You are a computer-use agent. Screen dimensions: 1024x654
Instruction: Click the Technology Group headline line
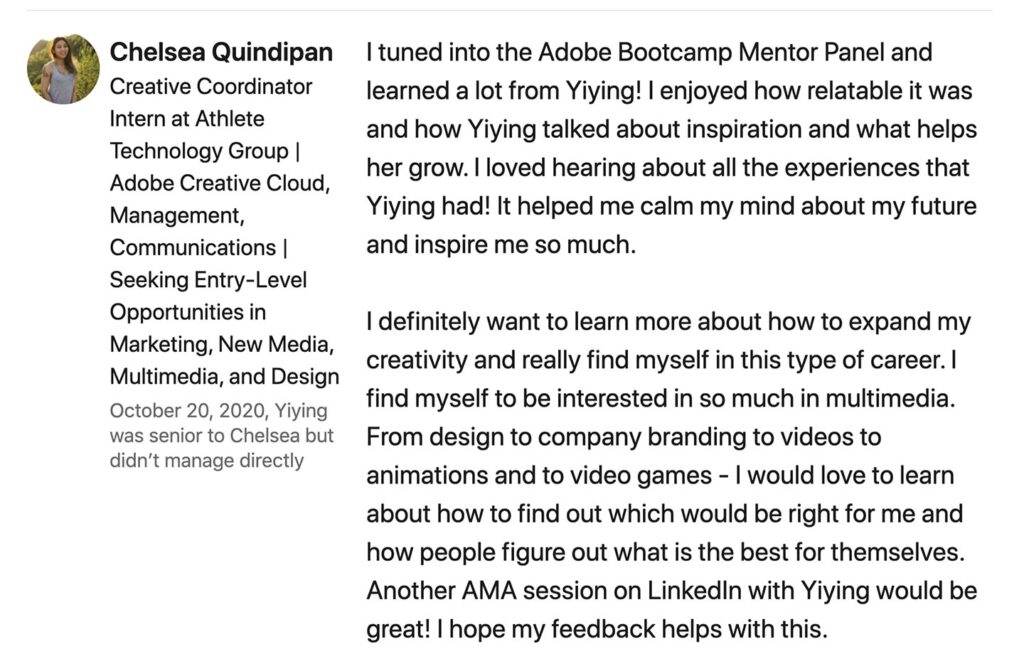tap(204, 151)
